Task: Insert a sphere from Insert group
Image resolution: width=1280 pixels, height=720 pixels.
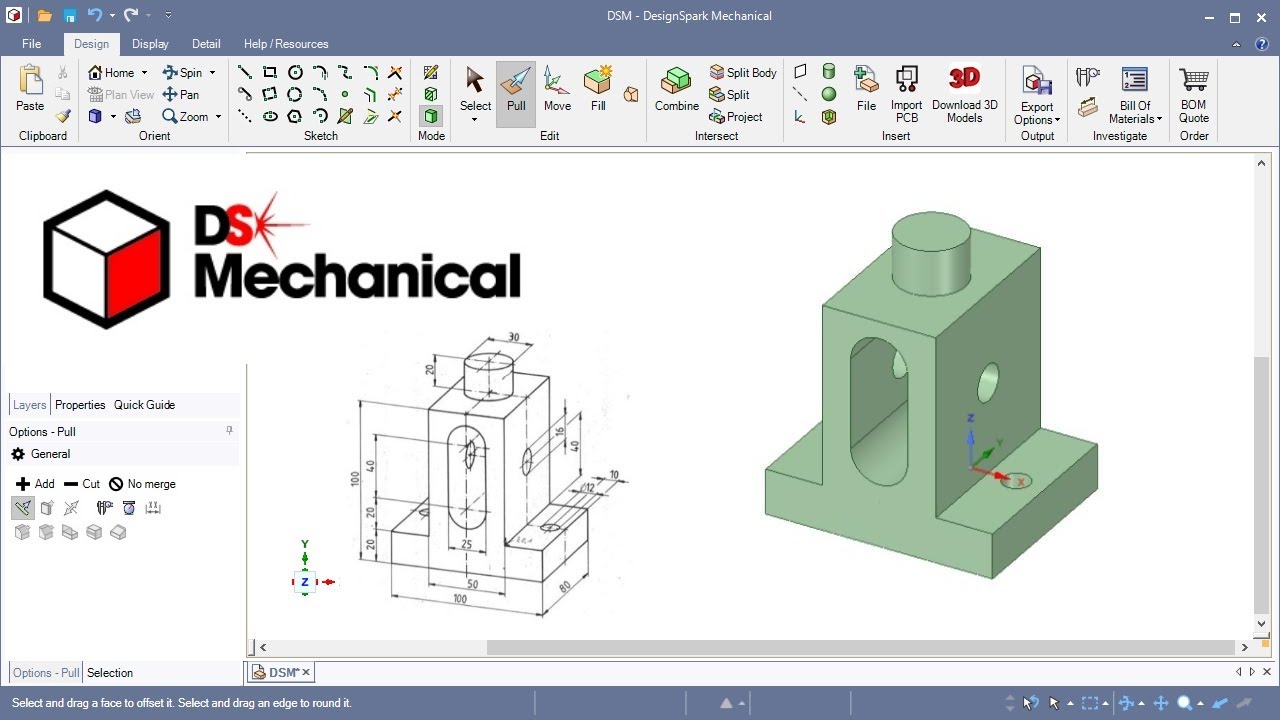Action: [828, 94]
